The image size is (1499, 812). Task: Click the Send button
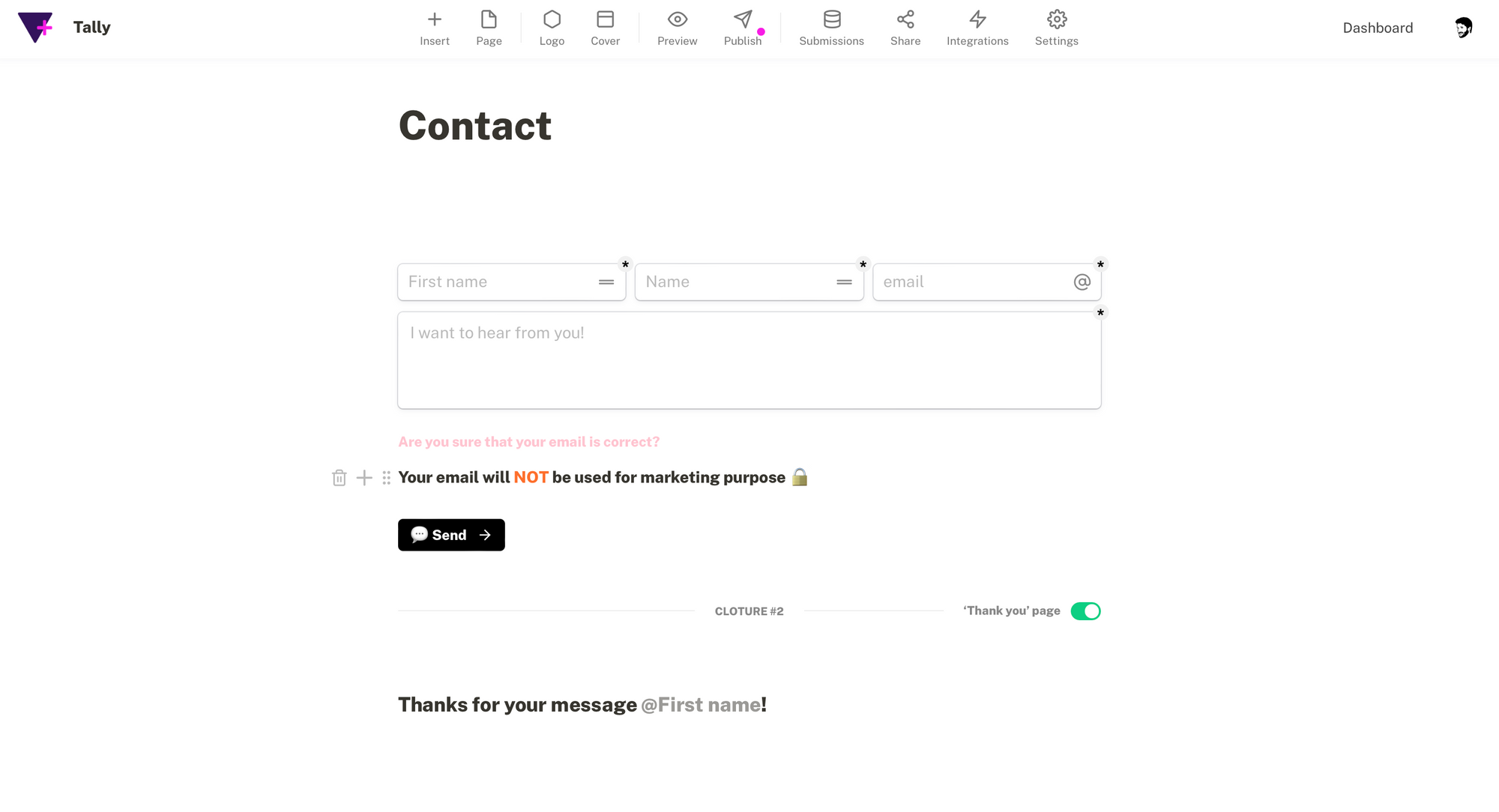pyautogui.click(x=451, y=535)
